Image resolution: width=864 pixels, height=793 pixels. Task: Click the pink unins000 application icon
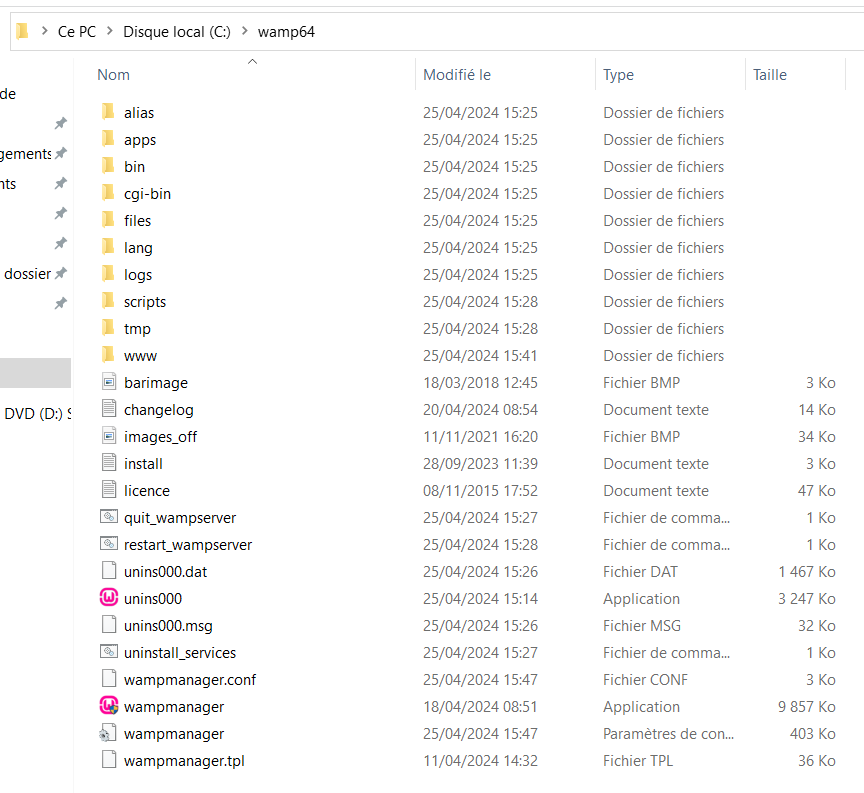(x=109, y=597)
